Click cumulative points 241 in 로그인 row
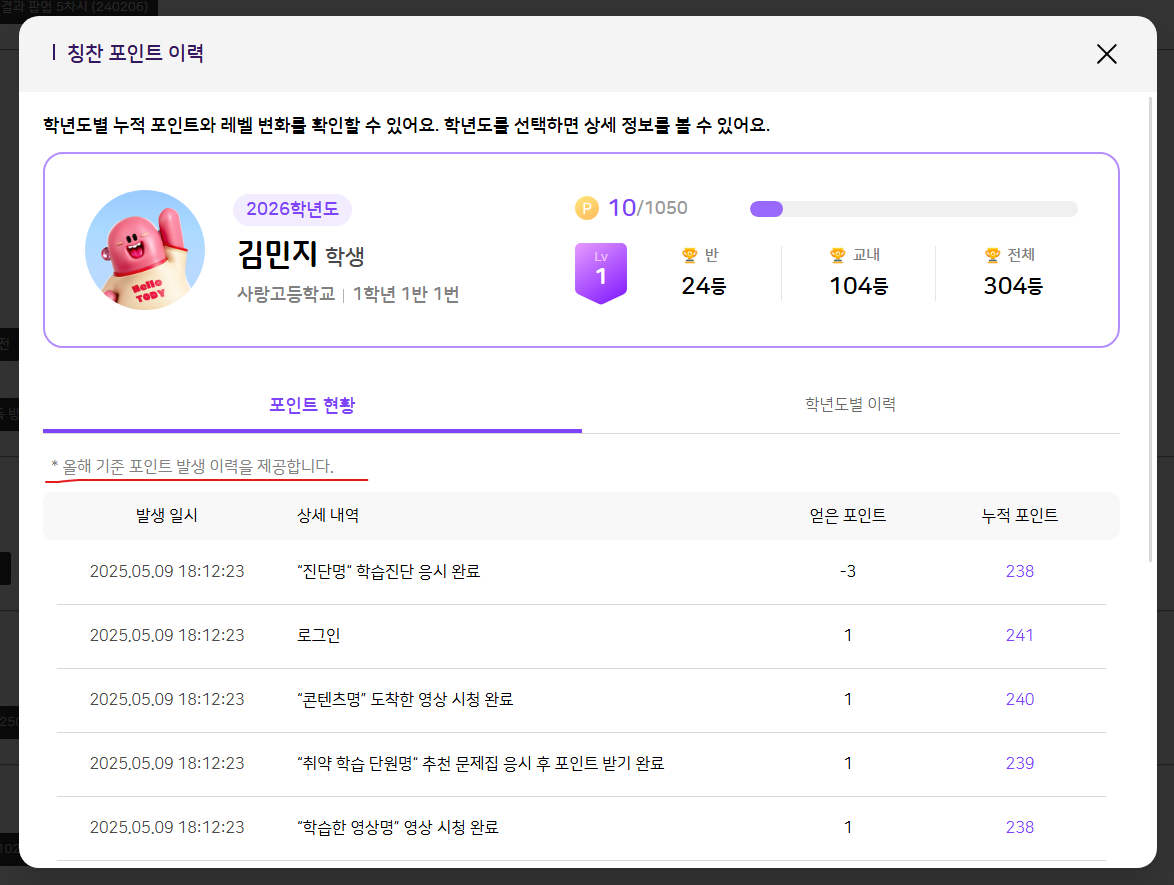The width and height of the screenshot is (1174, 885). click(x=1019, y=635)
